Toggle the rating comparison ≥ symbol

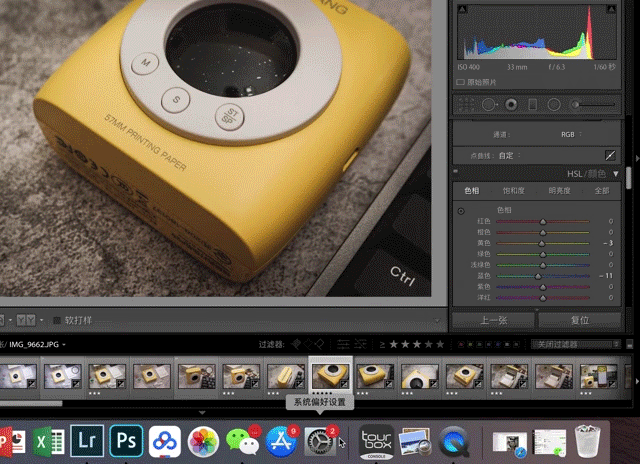point(382,345)
